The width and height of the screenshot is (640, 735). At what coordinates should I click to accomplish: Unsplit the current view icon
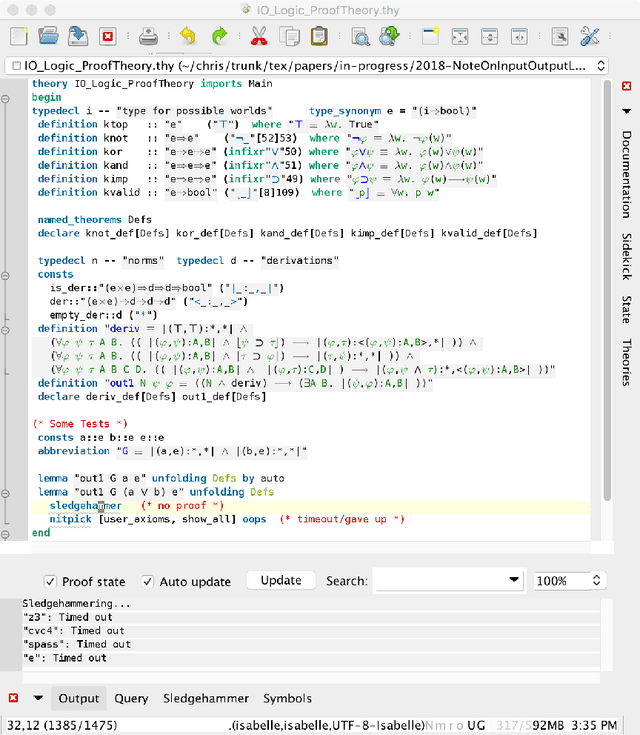[x=460, y=36]
